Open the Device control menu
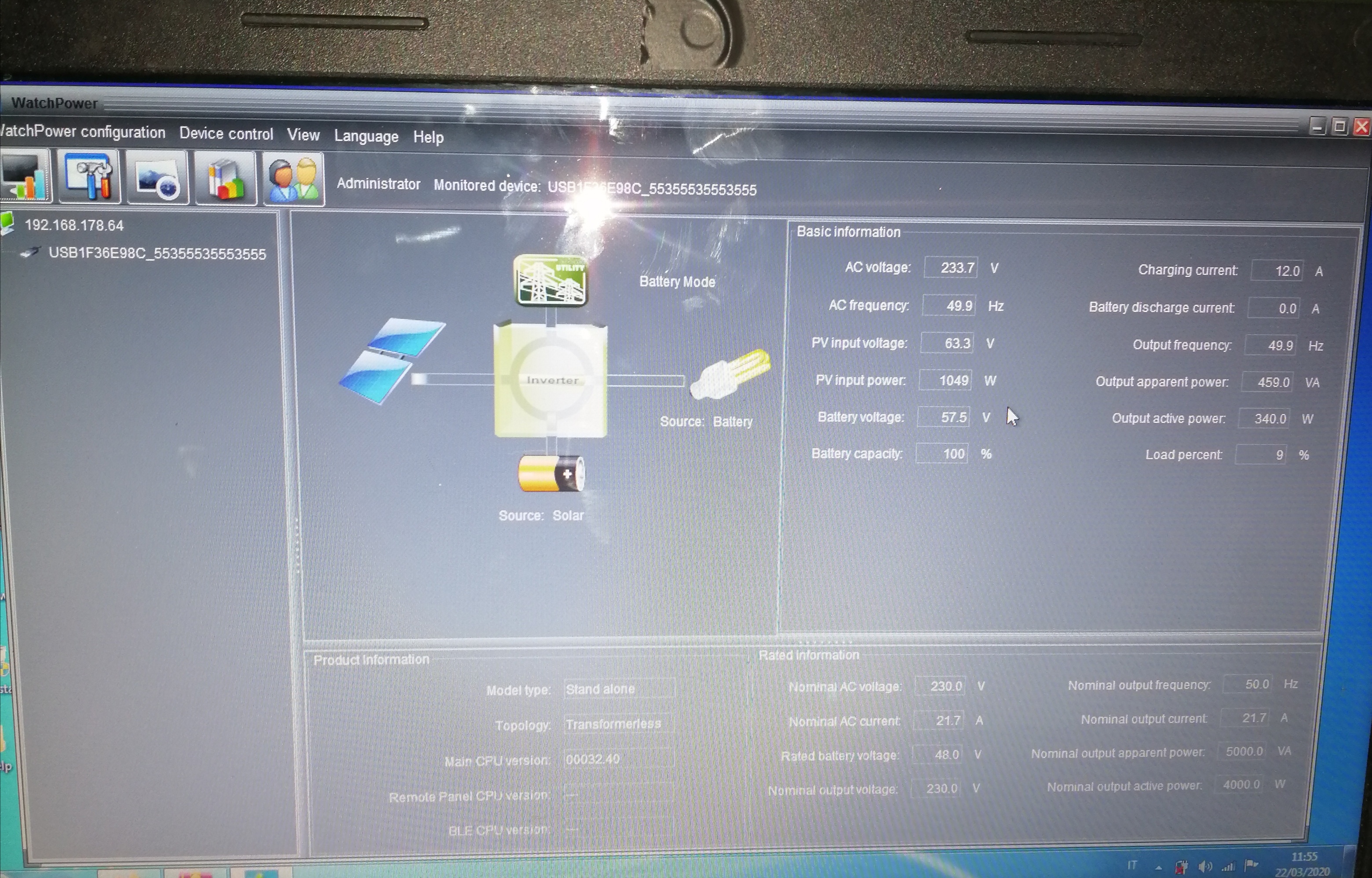The image size is (1372, 878). pos(226,134)
